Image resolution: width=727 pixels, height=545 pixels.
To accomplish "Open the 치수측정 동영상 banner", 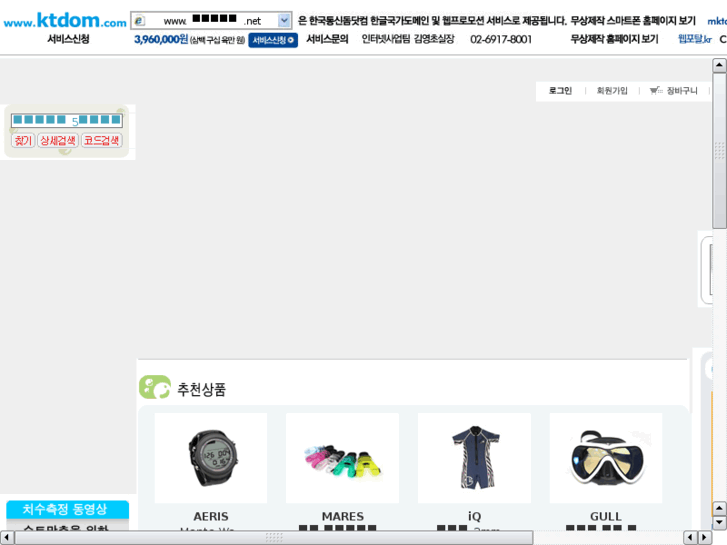I will 67,509.
